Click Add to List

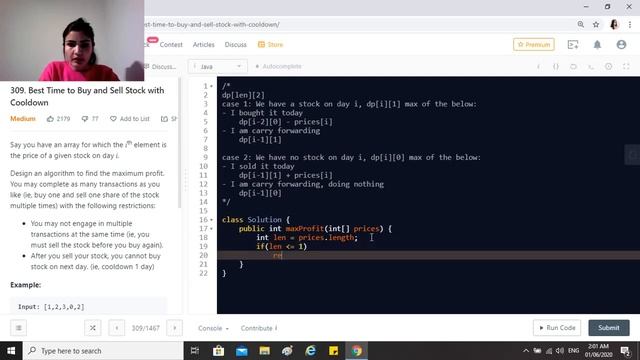[x=130, y=119]
